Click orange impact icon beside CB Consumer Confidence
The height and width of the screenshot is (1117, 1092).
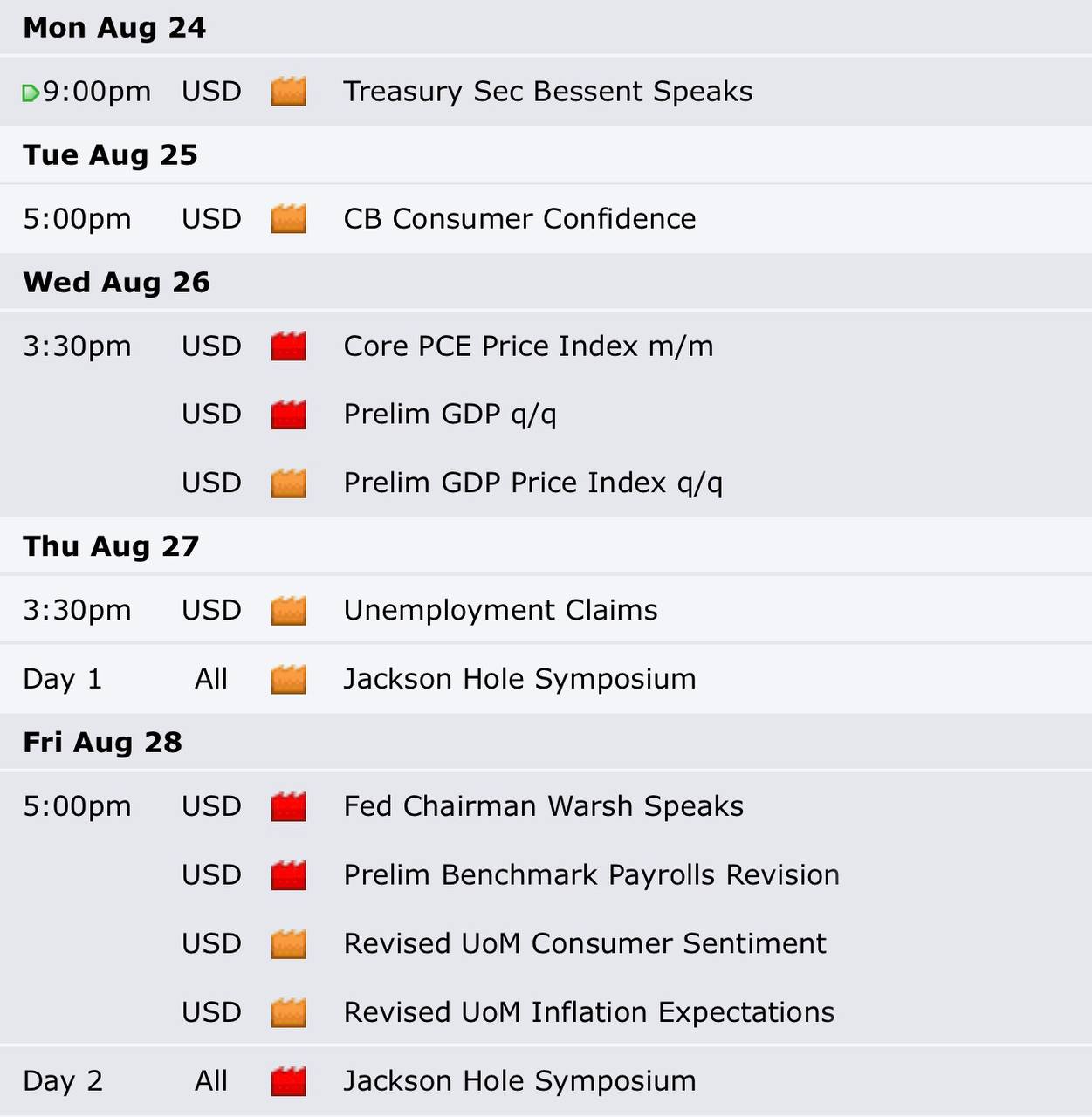(289, 219)
